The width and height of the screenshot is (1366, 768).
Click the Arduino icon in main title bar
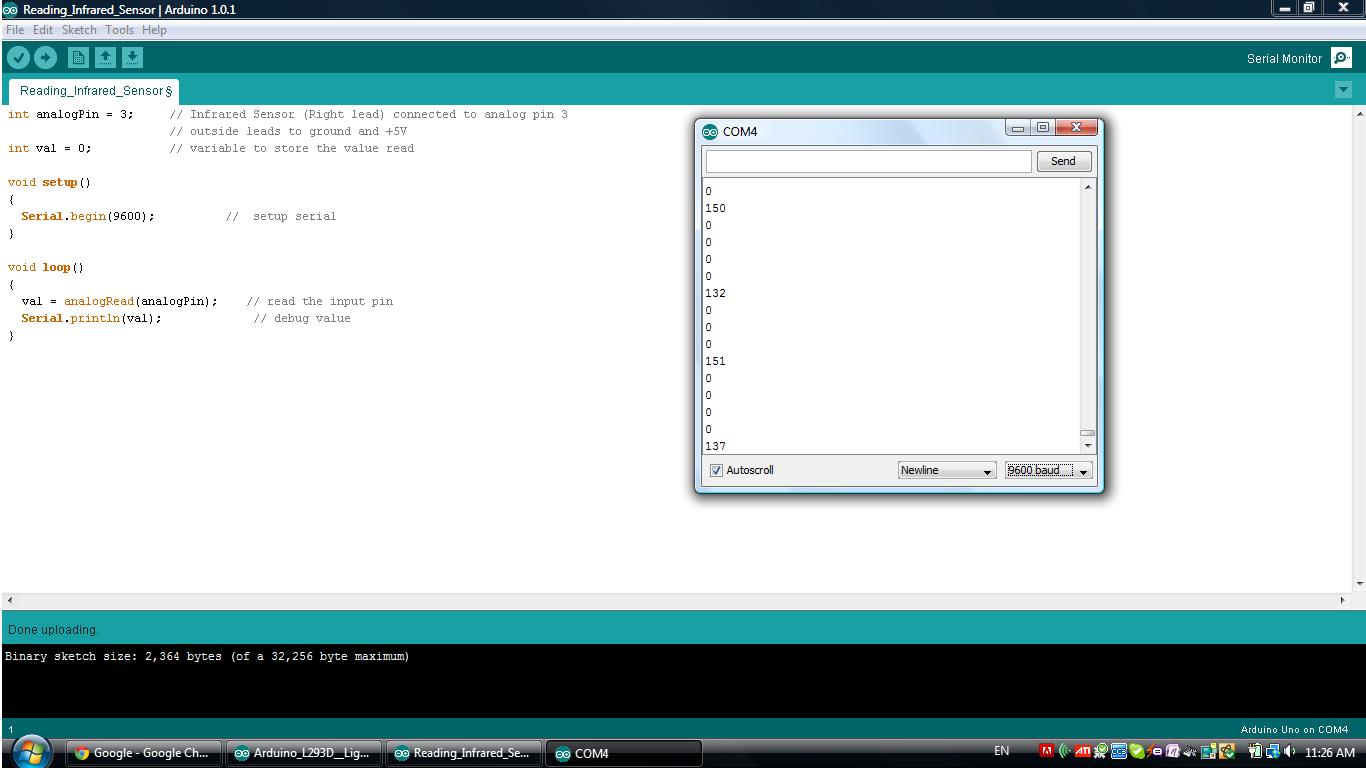coord(10,9)
